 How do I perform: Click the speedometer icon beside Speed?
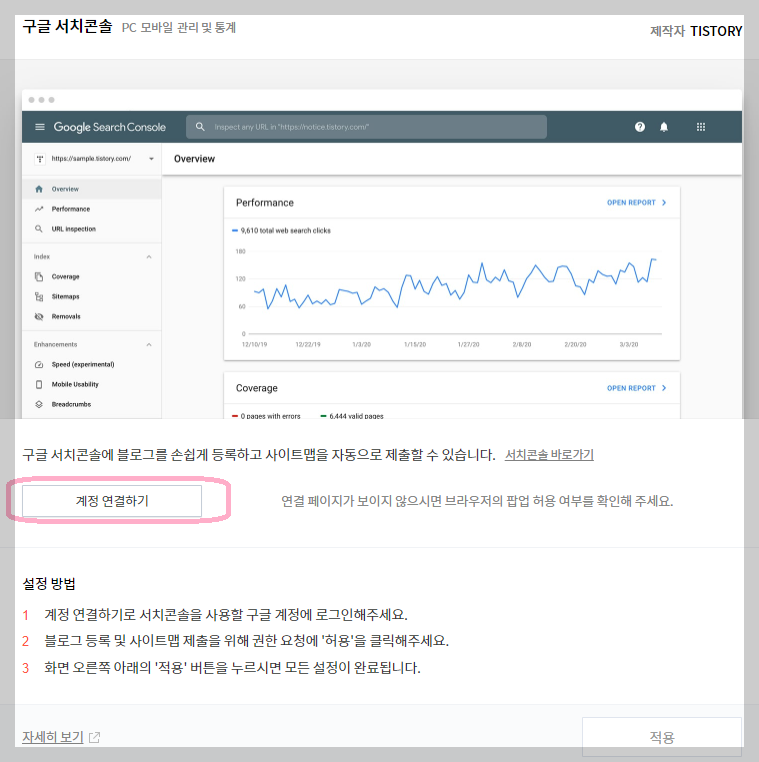coord(39,364)
